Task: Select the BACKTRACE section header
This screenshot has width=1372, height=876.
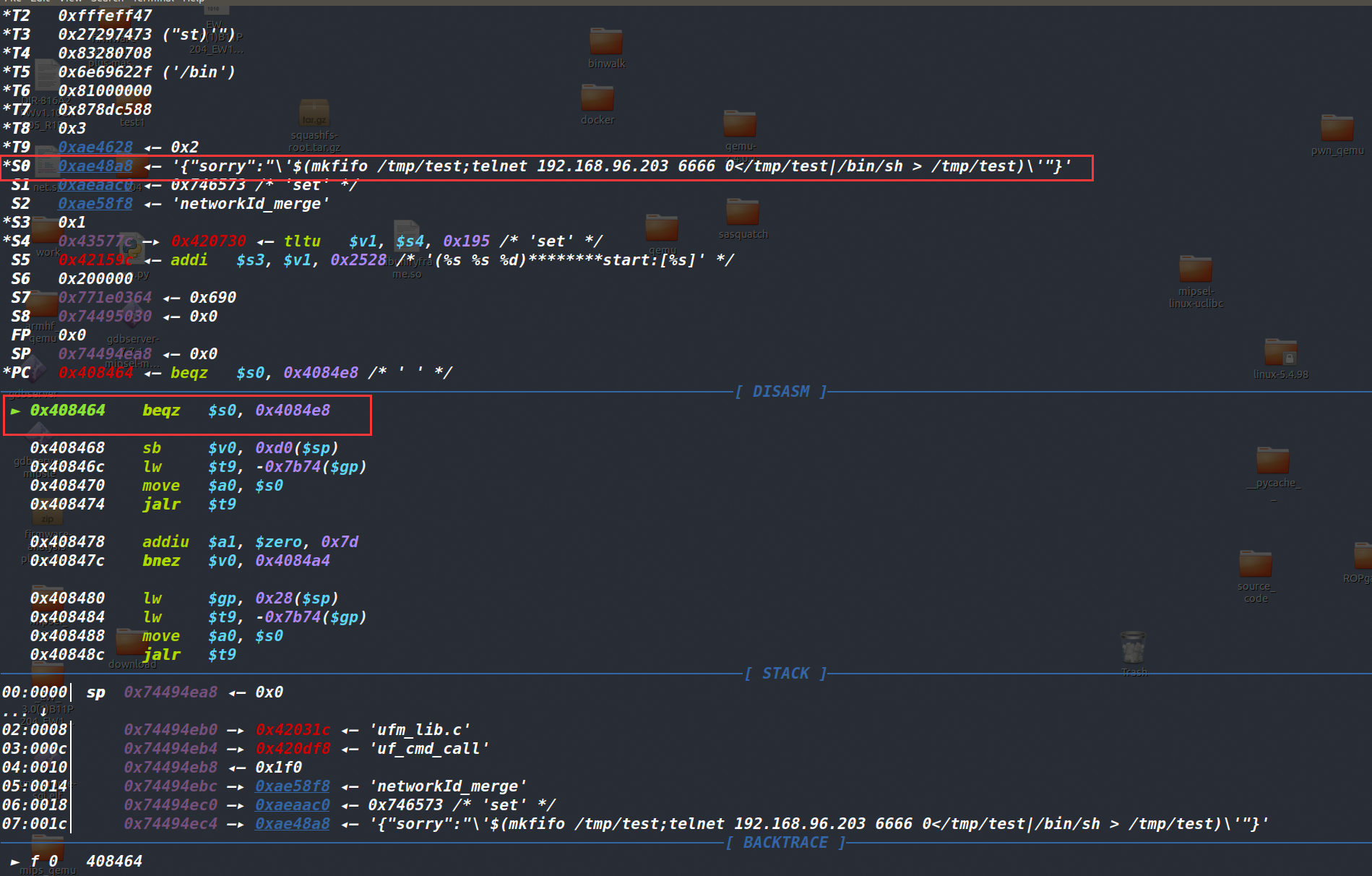Action: (785, 843)
